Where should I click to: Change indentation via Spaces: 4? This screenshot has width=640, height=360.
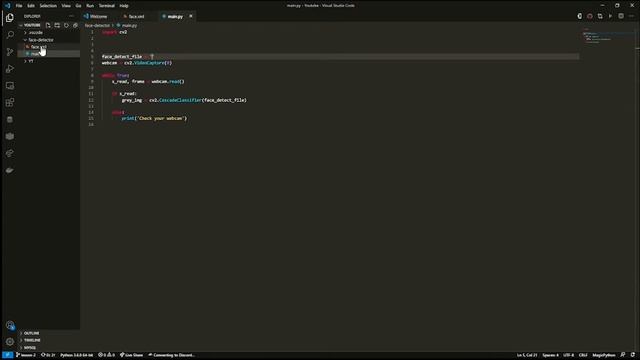point(551,355)
